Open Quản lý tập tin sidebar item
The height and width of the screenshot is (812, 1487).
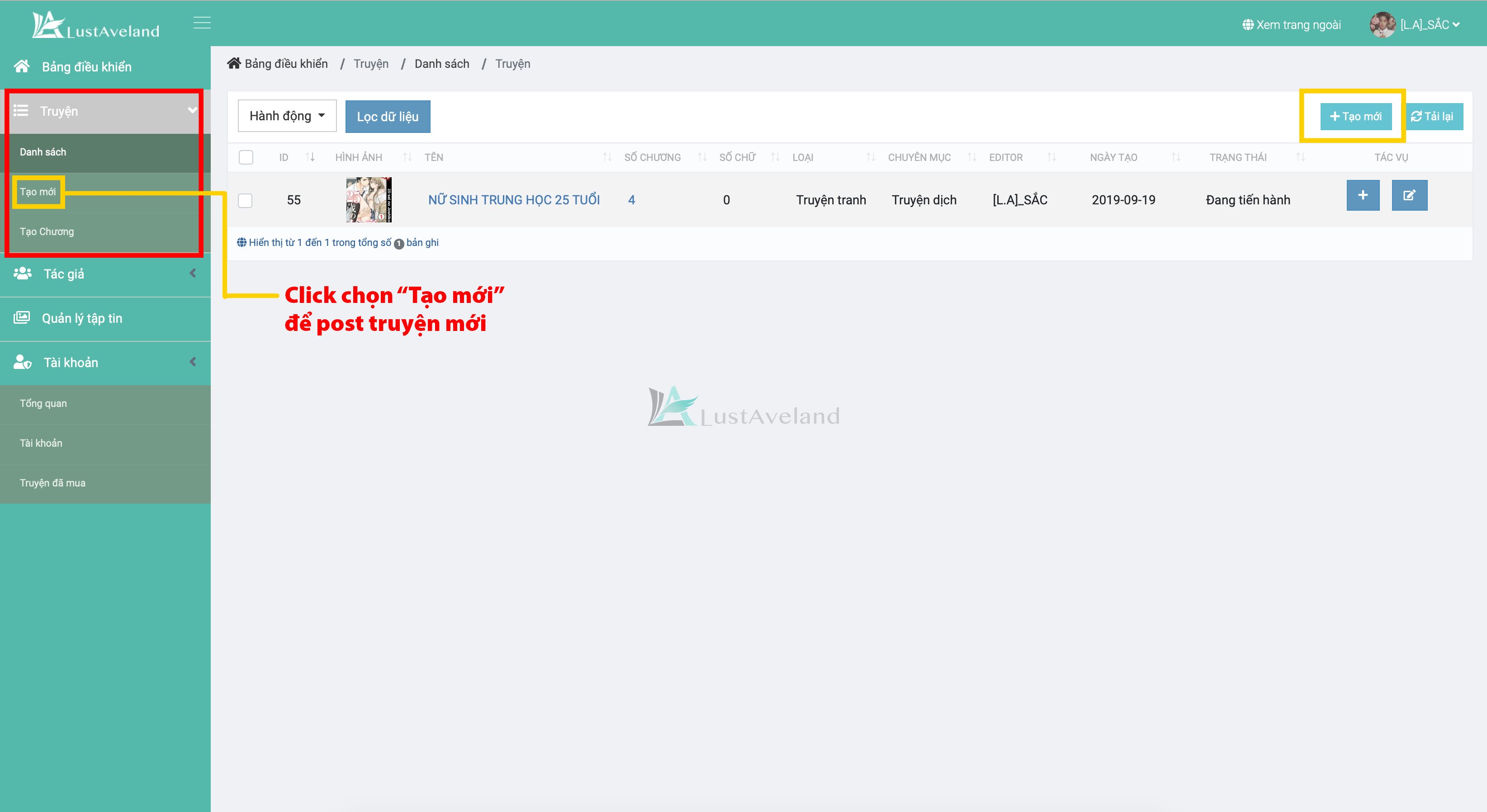click(82, 318)
